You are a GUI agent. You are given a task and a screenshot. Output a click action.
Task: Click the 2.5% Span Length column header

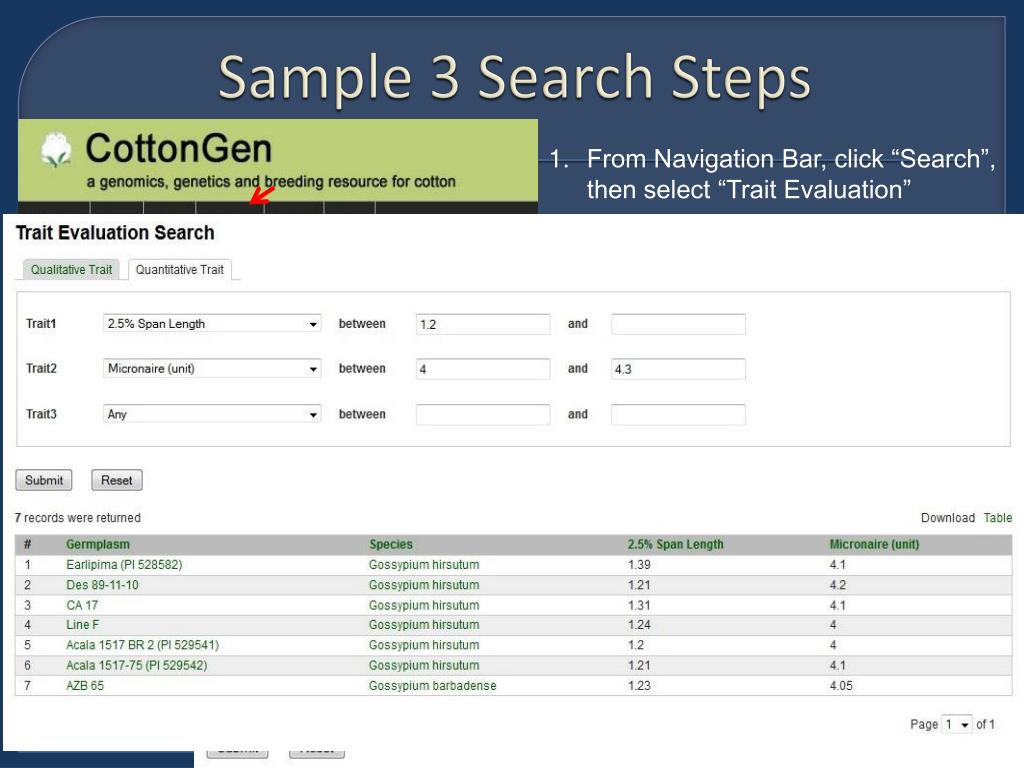(675, 544)
